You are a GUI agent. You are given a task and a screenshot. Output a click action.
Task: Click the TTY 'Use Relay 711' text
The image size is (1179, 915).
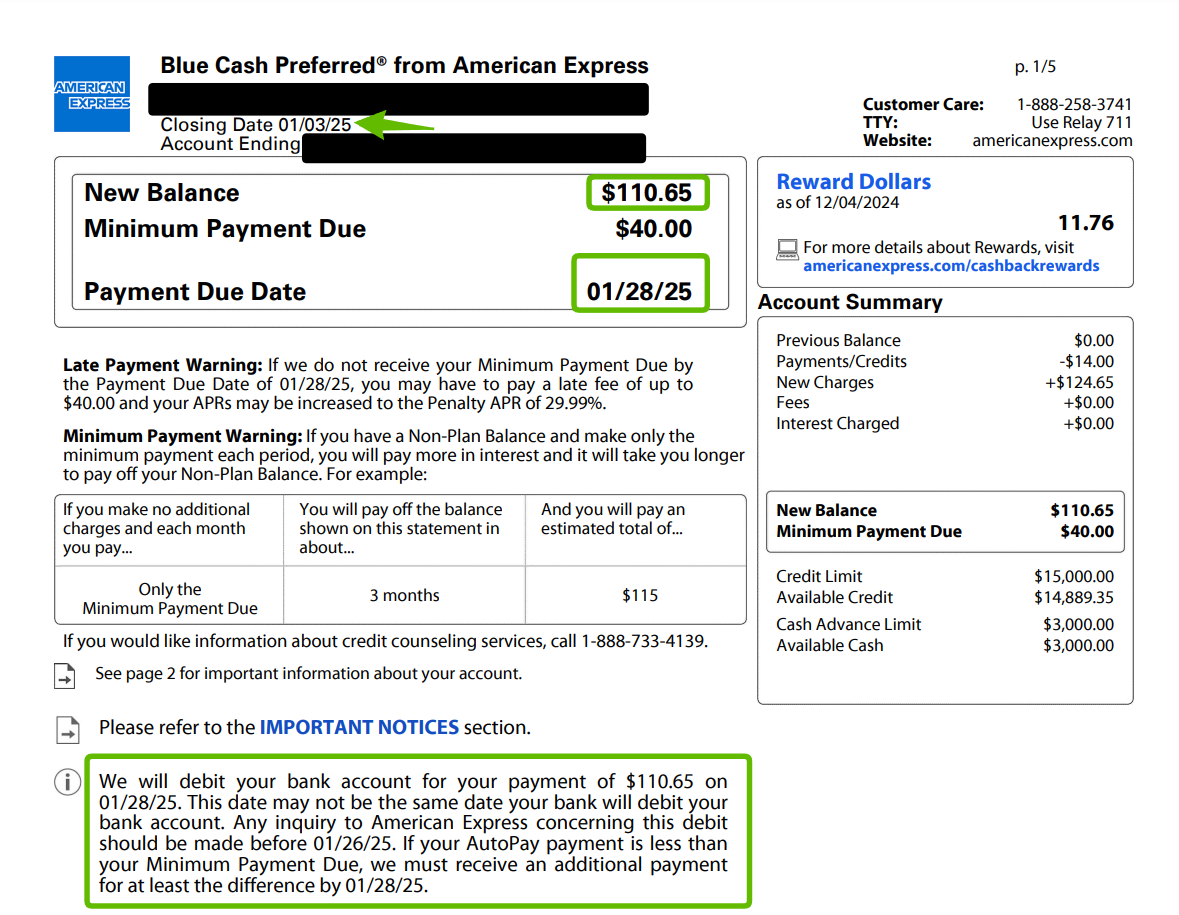1081,123
